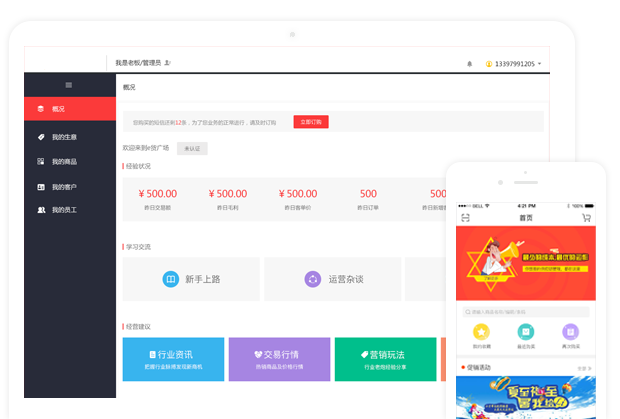The image size is (620, 419).
Task: Click the hamburger menu icon in sidebar
Action: pyautogui.click(x=68, y=85)
